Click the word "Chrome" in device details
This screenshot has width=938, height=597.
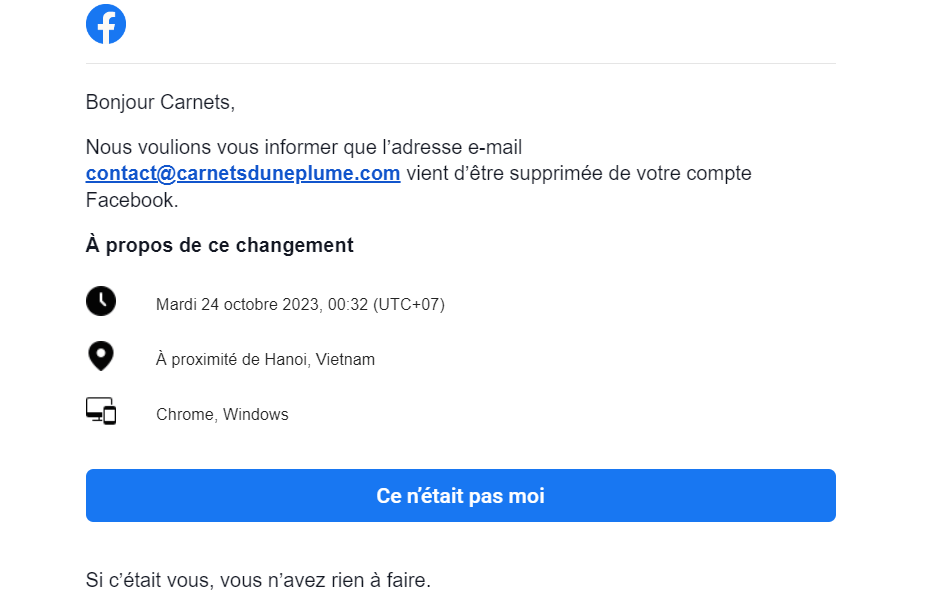[x=184, y=414]
